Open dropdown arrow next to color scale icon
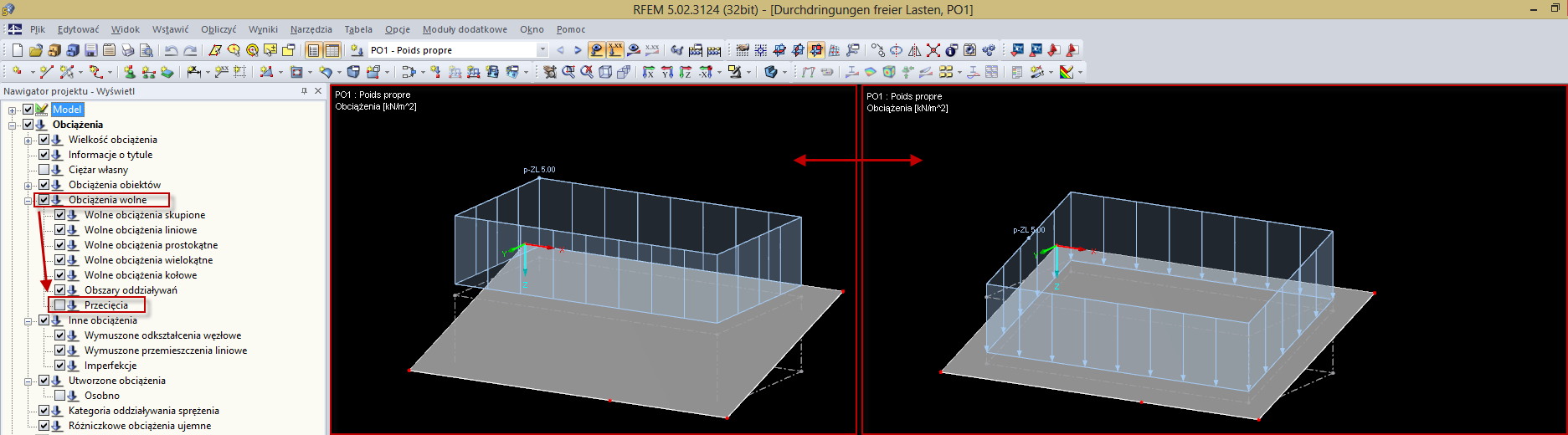Image resolution: width=1568 pixels, height=435 pixels. (x=1080, y=72)
